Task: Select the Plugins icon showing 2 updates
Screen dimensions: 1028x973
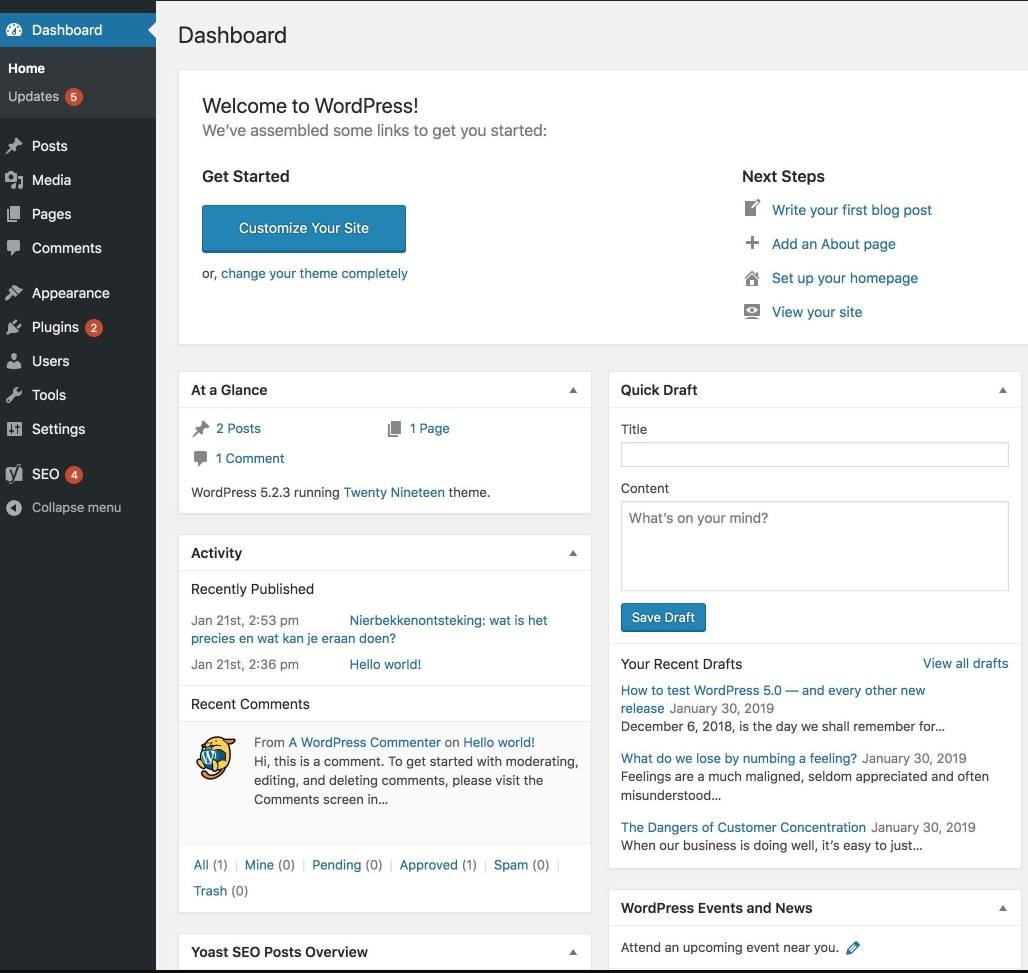Action: click(x=16, y=325)
